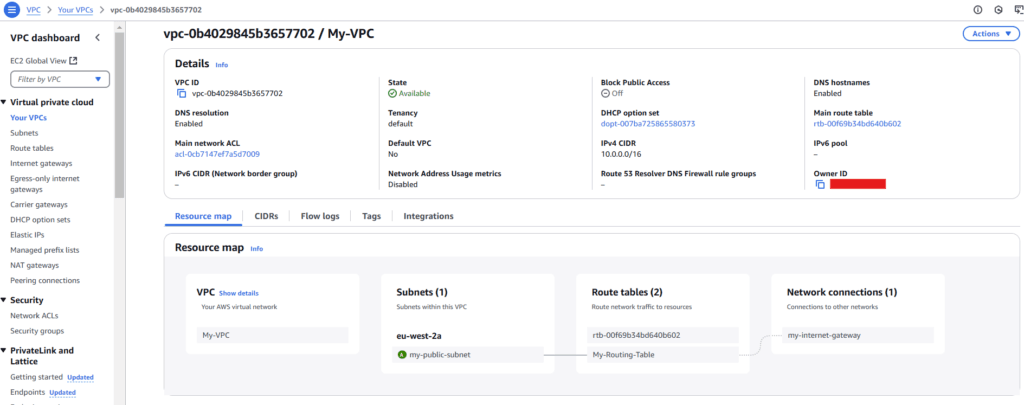Click the eu-west-2a availability zone label

(x=420, y=335)
